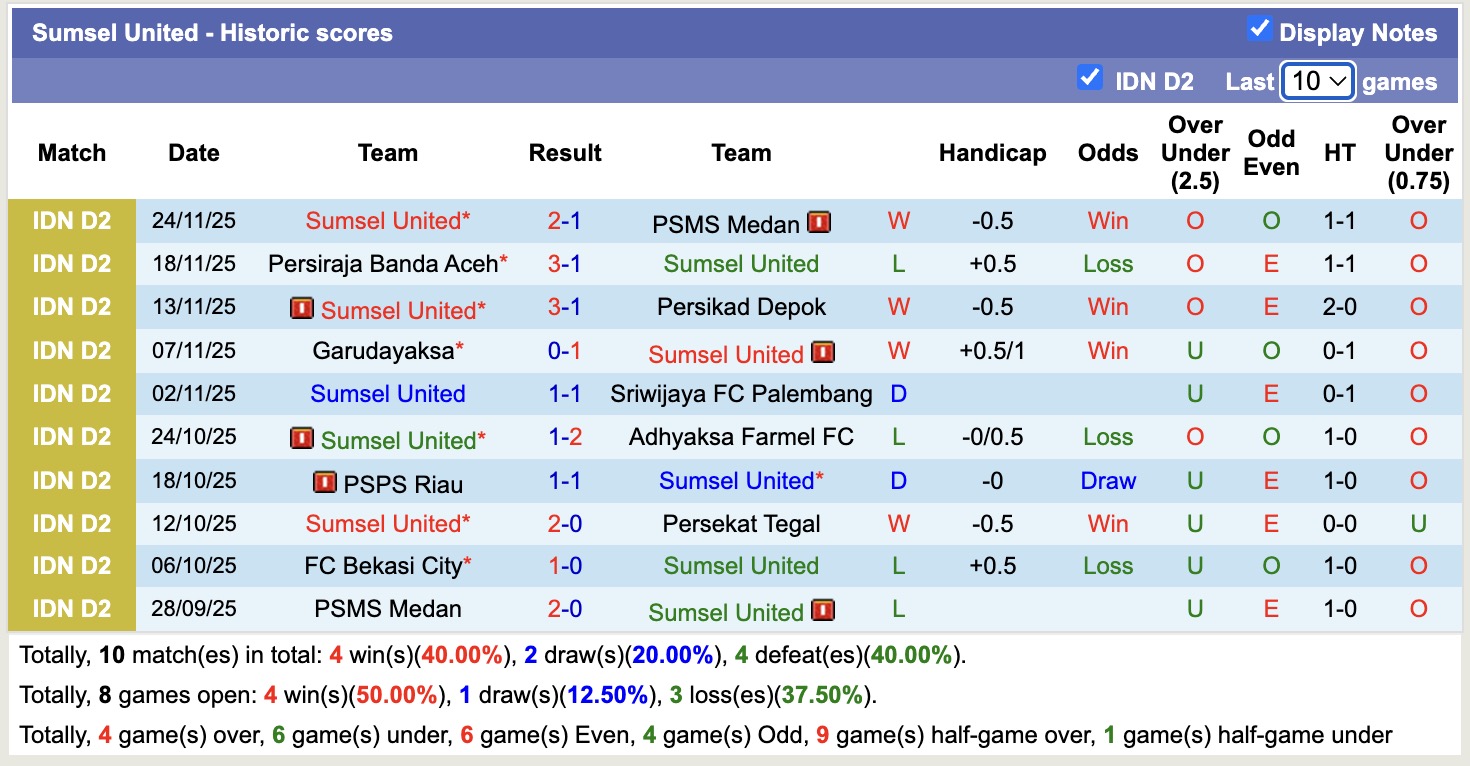
Task: Uncheck the IDN D2 league filter checkbox
Action: pos(1089,78)
